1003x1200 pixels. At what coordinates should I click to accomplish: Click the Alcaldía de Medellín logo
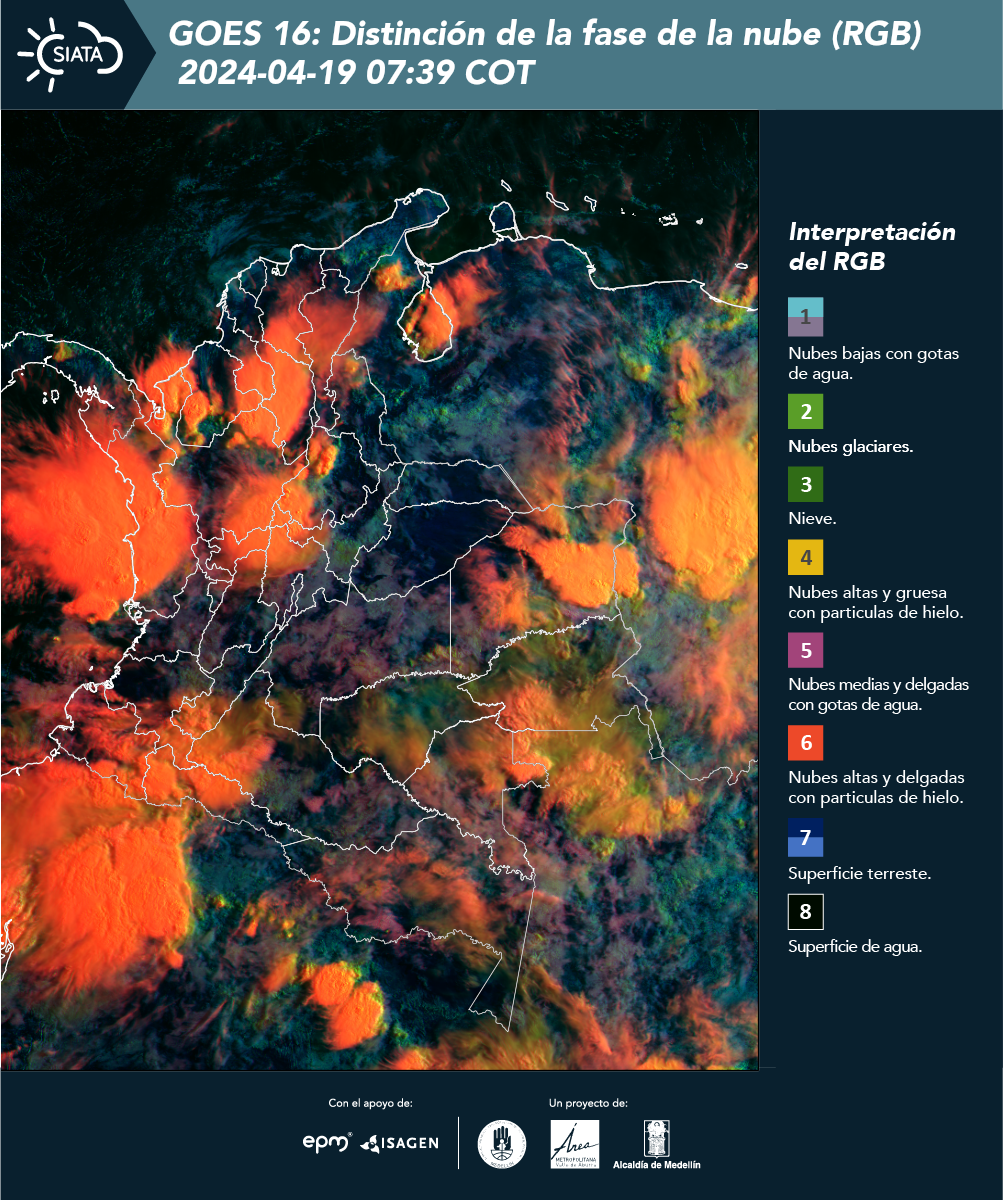point(657,1144)
